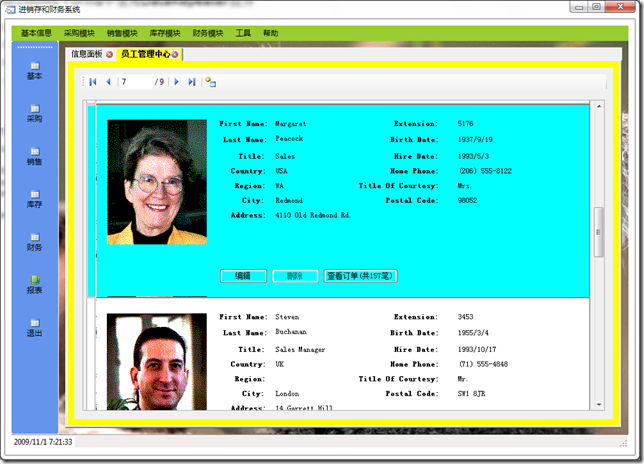Viewport: 644px width, 464px height.
Task: Open the 库存模块 menu
Action: click(x=165, y=33)
